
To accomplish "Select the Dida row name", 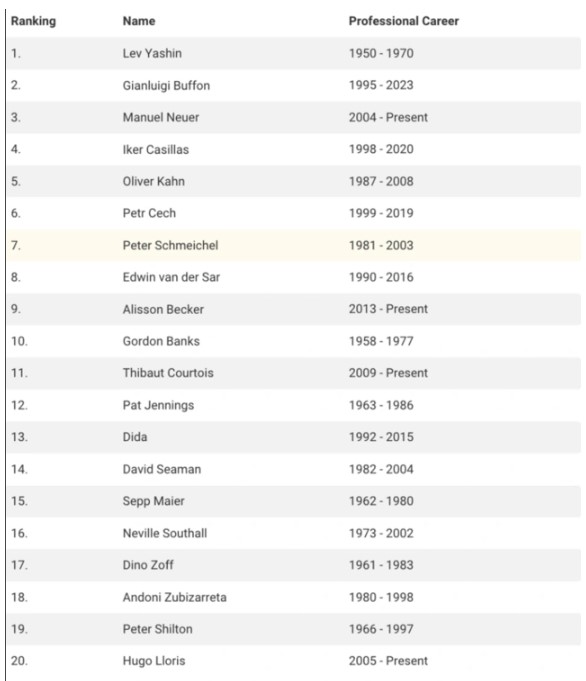I will coord(135,437).
